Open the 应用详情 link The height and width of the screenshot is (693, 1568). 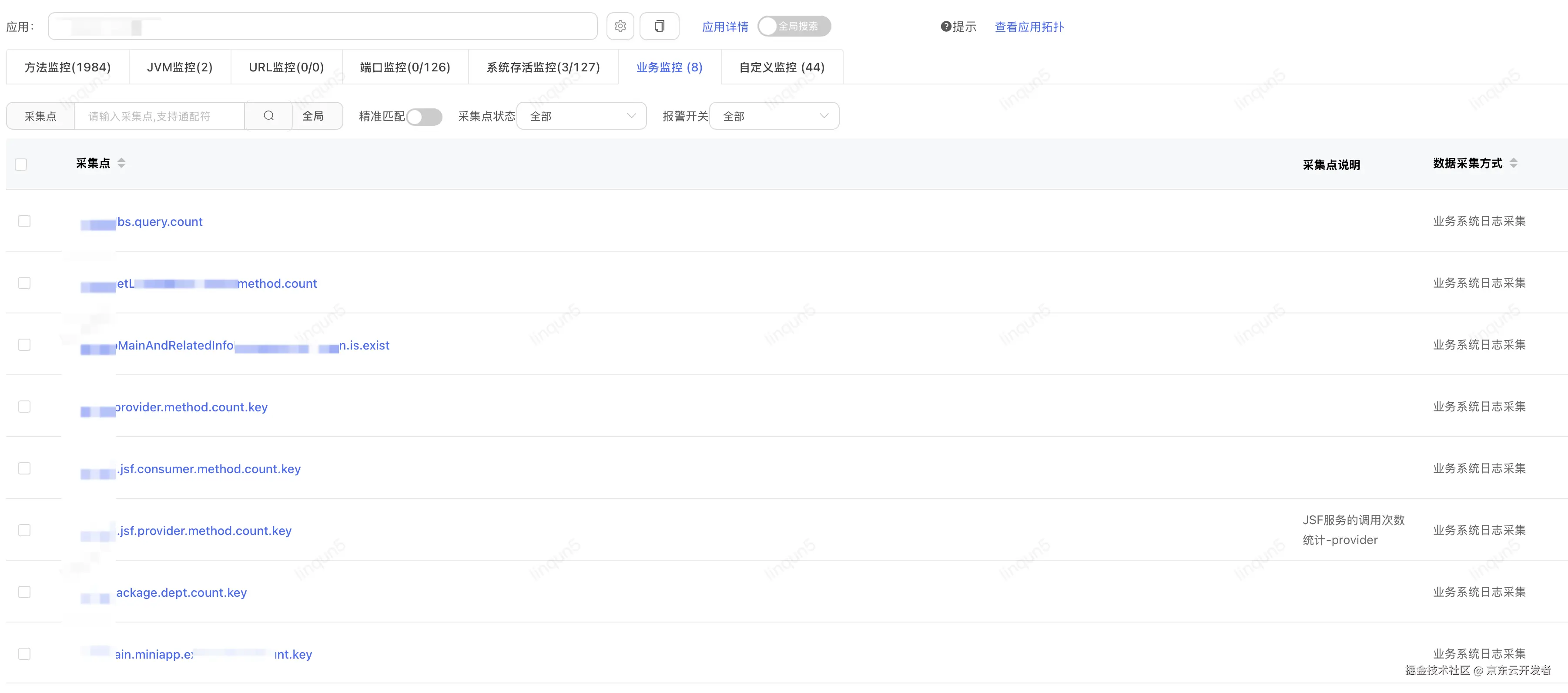pyautogui.click(x=725, y=27)
